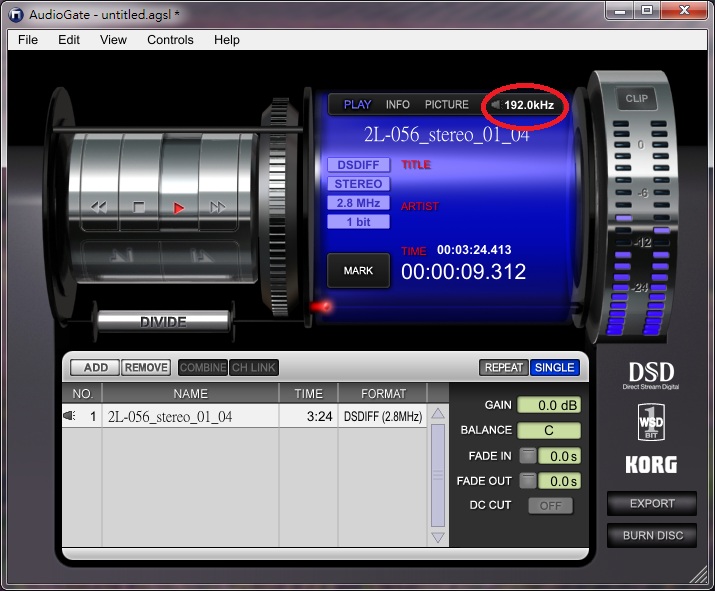
Task: Click the DIVIDE bar
Action: click(x=163, y=321)
